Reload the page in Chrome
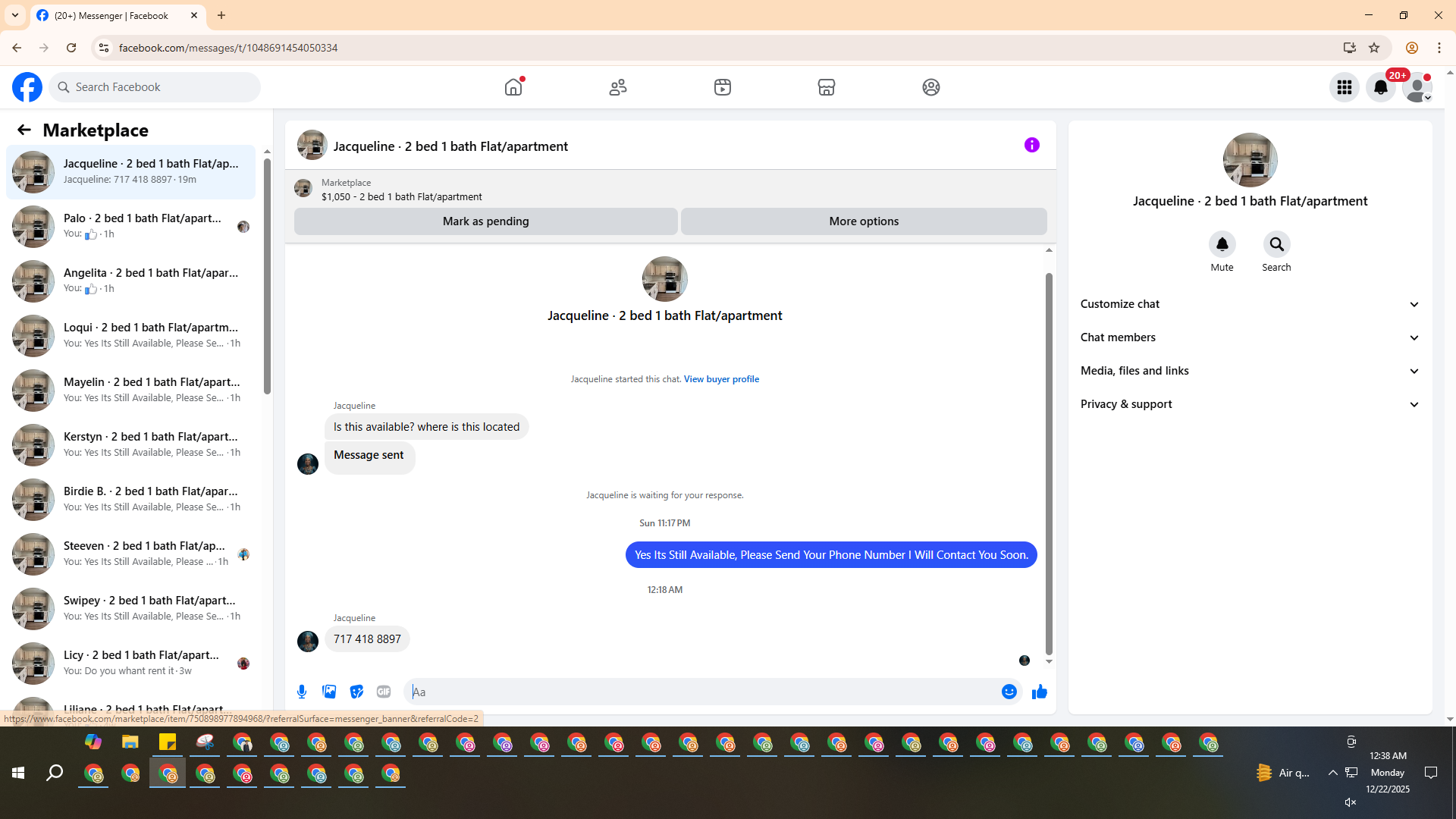The height and width of the screenshot is (819, 1456). [x=71, y=48]
